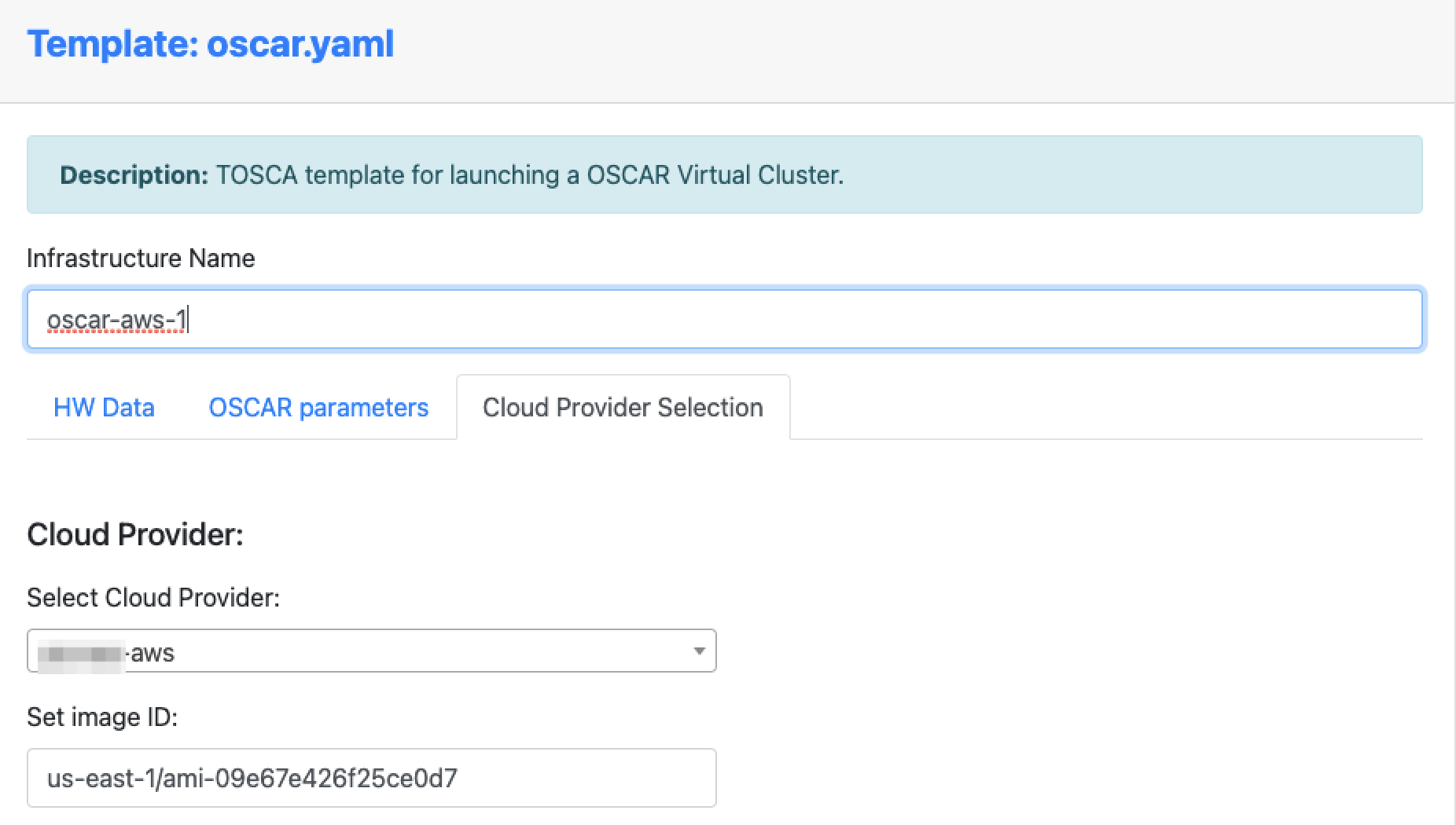
Task: Select the Cloud Provider Selection tab
Action: point(623,407)
